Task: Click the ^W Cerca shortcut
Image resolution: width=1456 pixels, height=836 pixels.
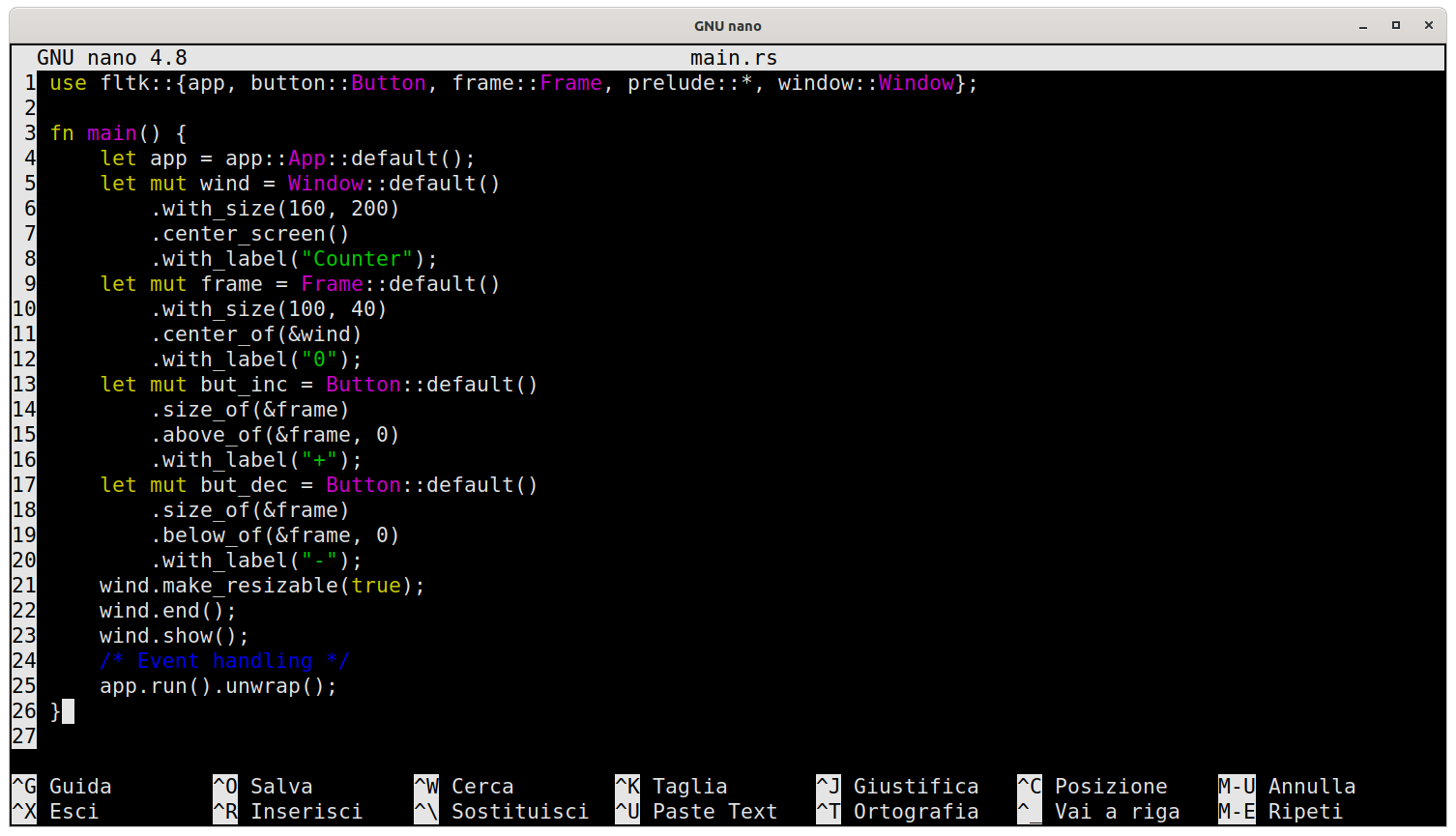Action: [x=464, y=787]
